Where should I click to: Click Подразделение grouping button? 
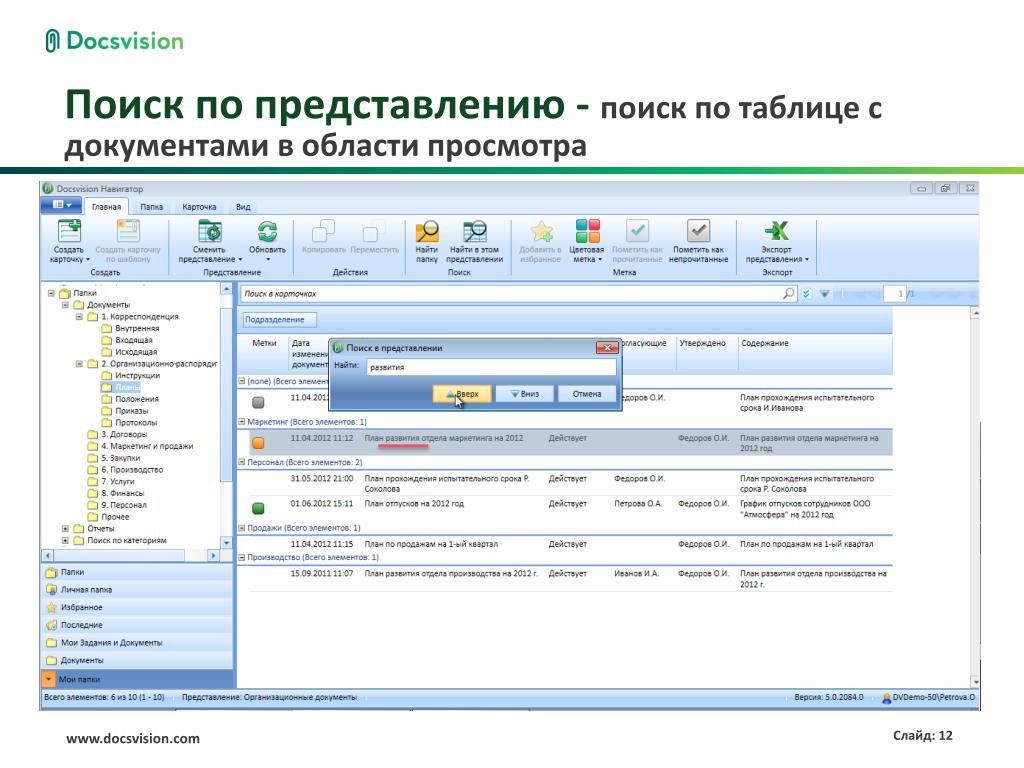click(x=280, y=319)
